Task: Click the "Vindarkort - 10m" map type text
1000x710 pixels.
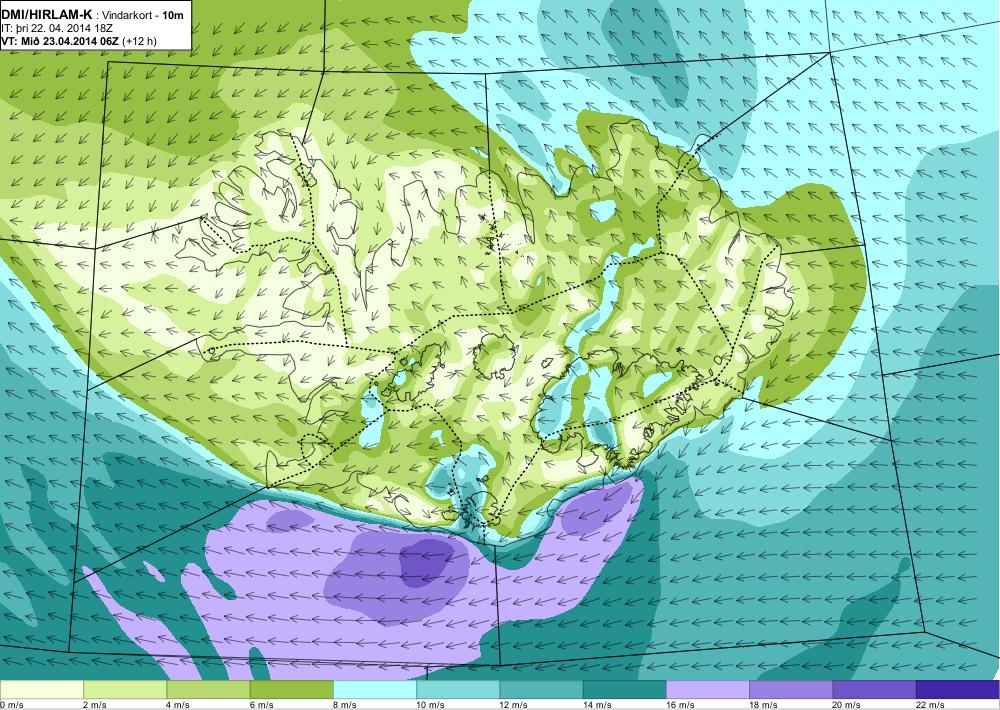Action: pyautogui.click(x=144, y=15)
